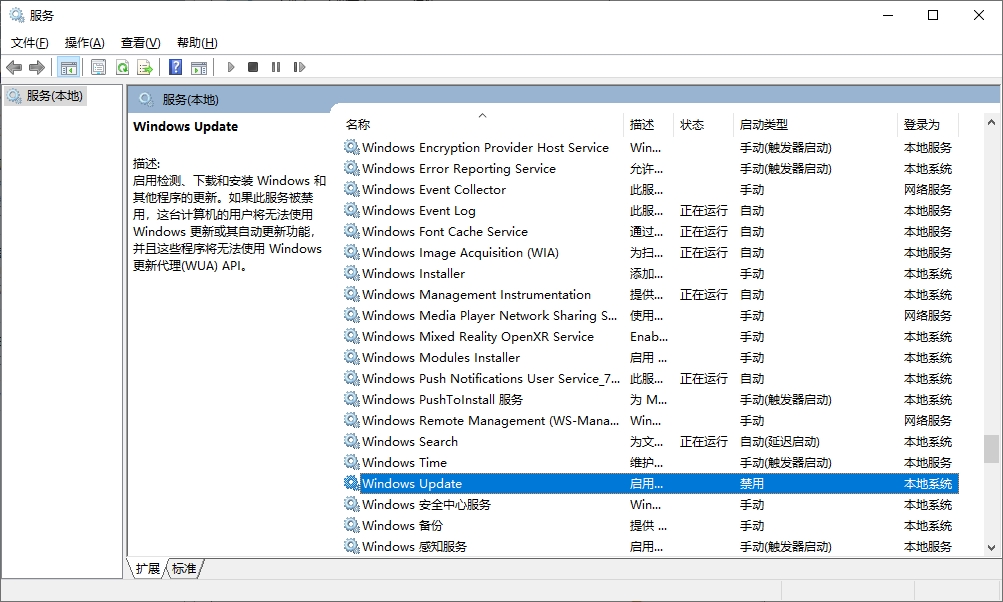
Task: Click the Export List toolbar icon
Action: click(145, 67)
